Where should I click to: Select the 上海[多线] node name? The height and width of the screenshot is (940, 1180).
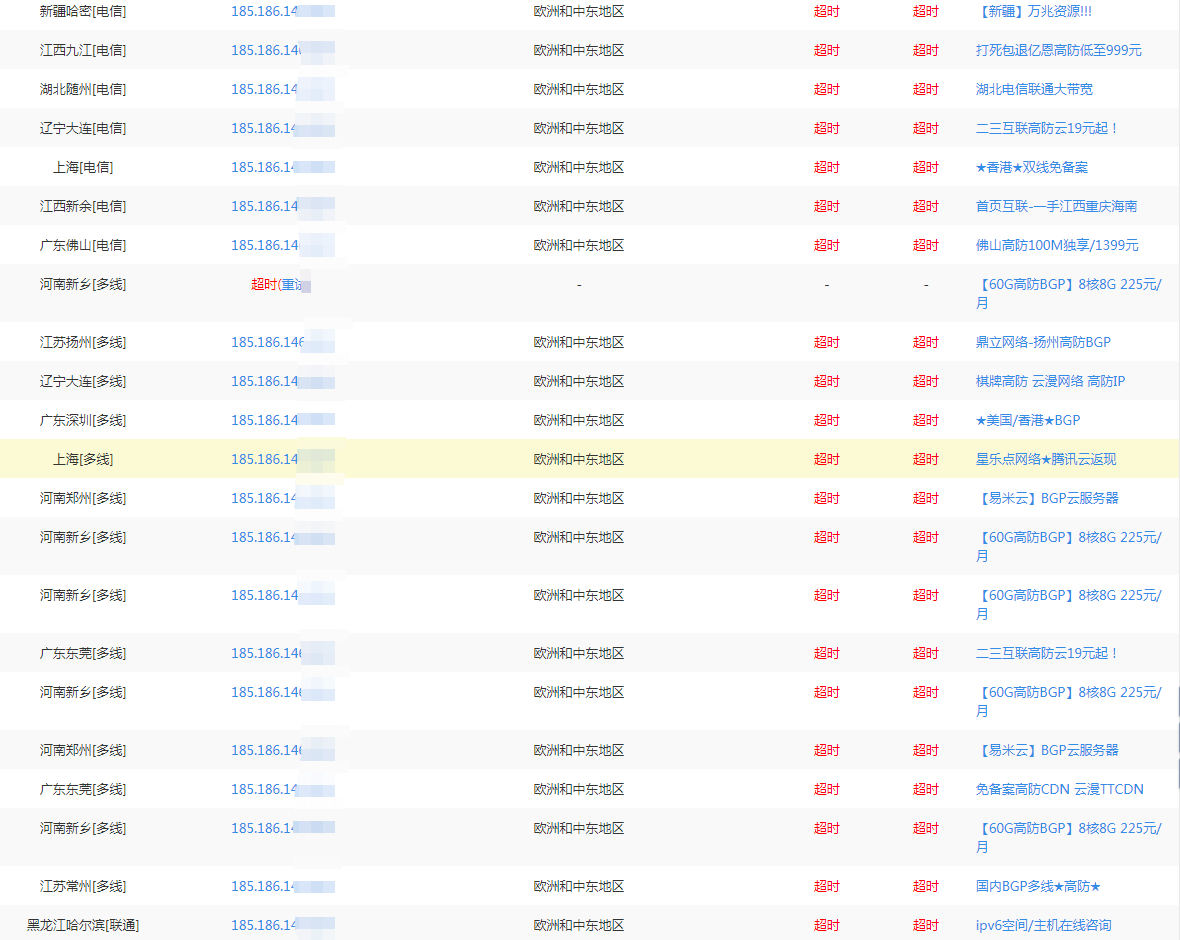(x=83, y=459)
